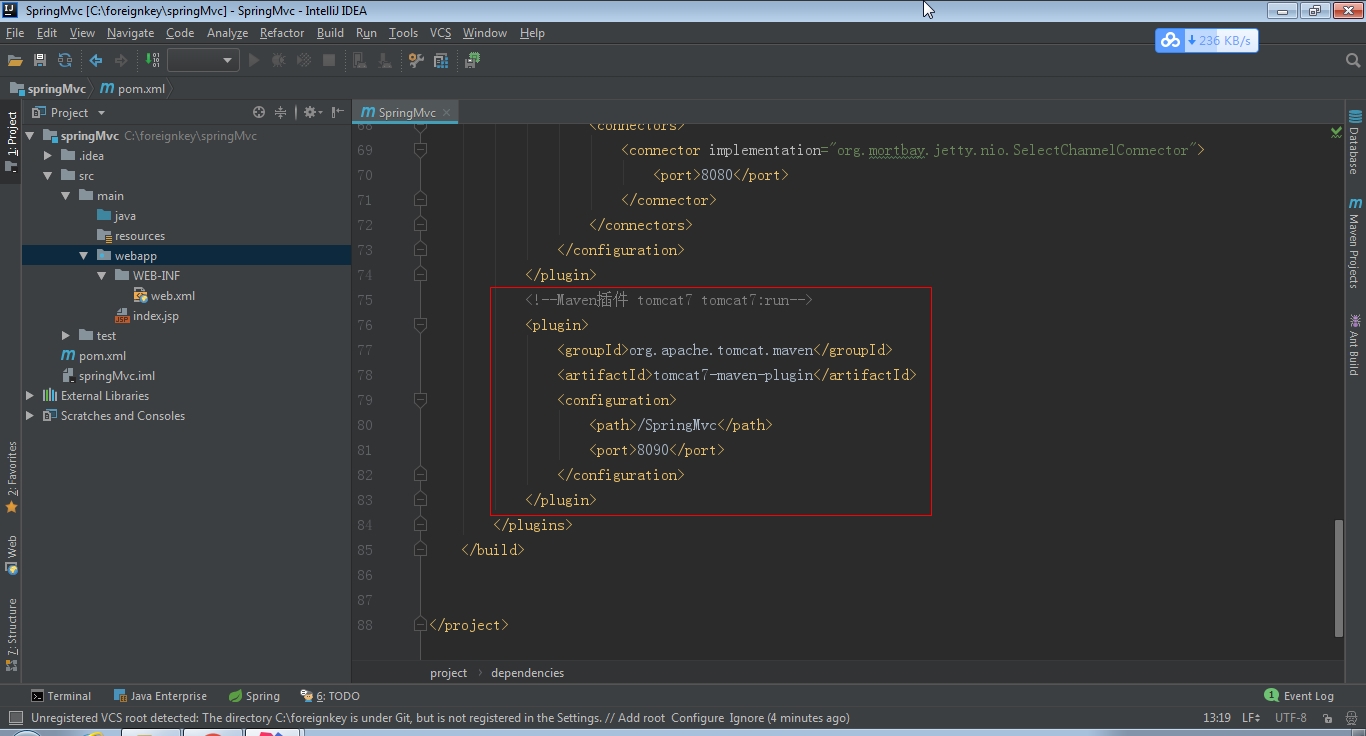
Task: Click the green chip icon at toolbar end
Action: point(472,60)
